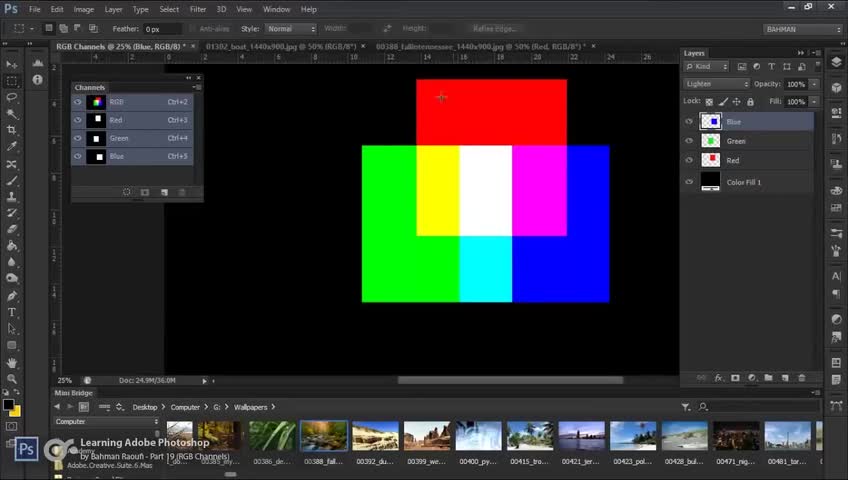Toggle RGB channel visibility eye
This screenshot has width=848, height=480.
tap(78, 102)
